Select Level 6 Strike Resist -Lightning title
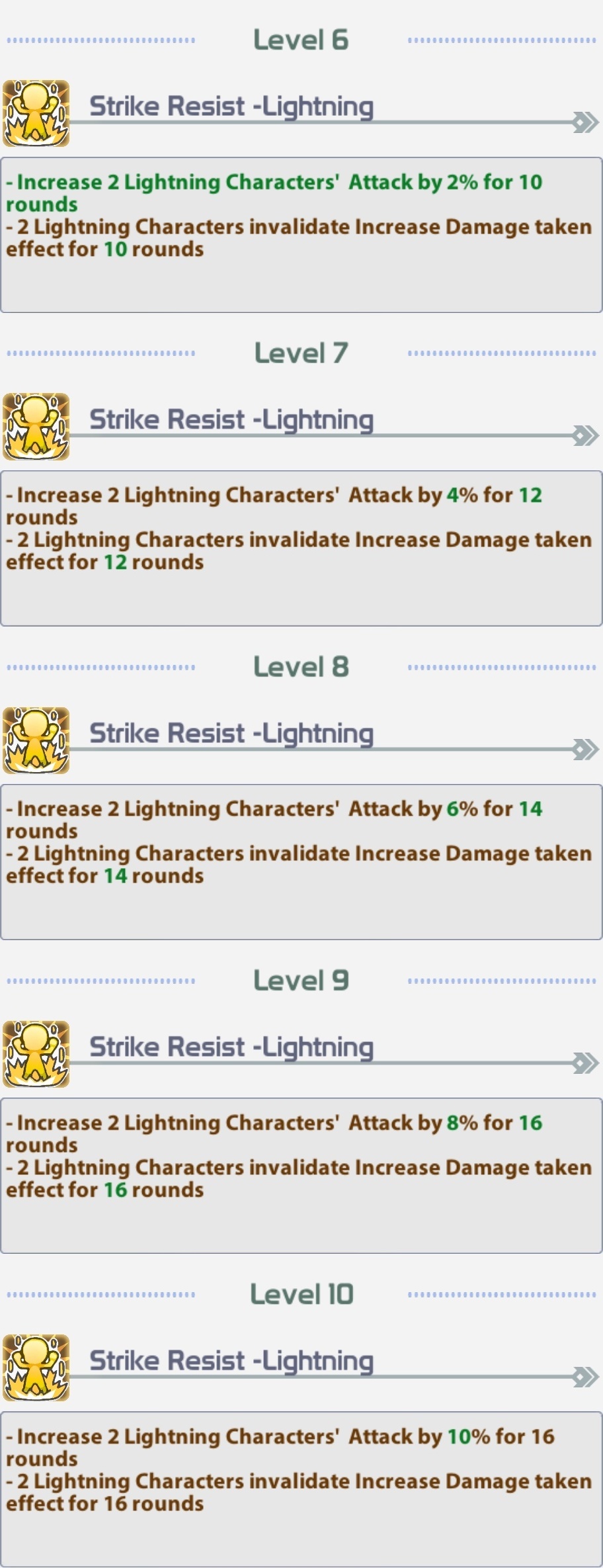The height and width of the screenshot is (1568, 603). pos(231,107)
